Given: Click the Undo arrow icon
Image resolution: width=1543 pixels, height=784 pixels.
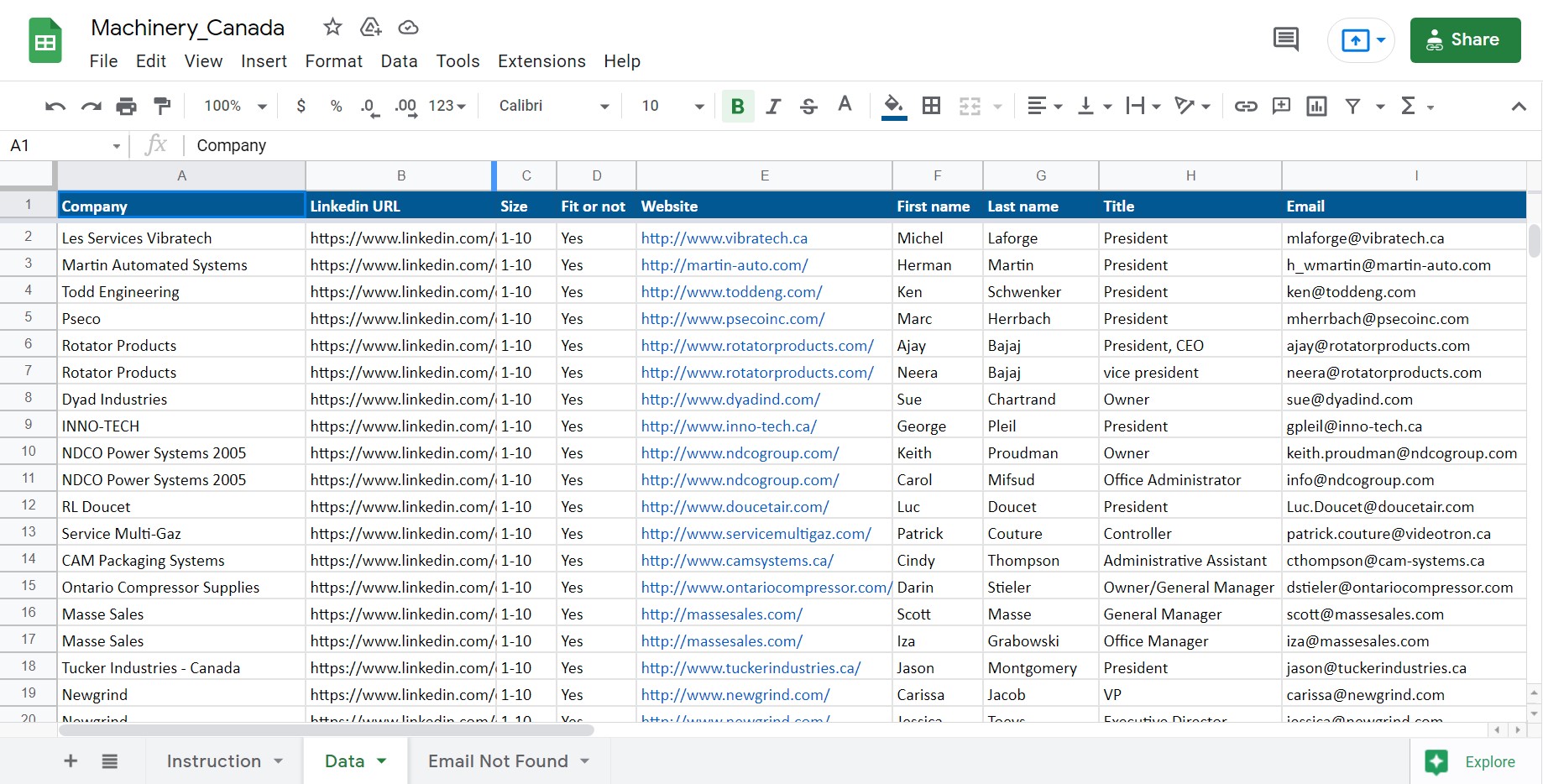Looking at the screenshot, I should point(55,106).
